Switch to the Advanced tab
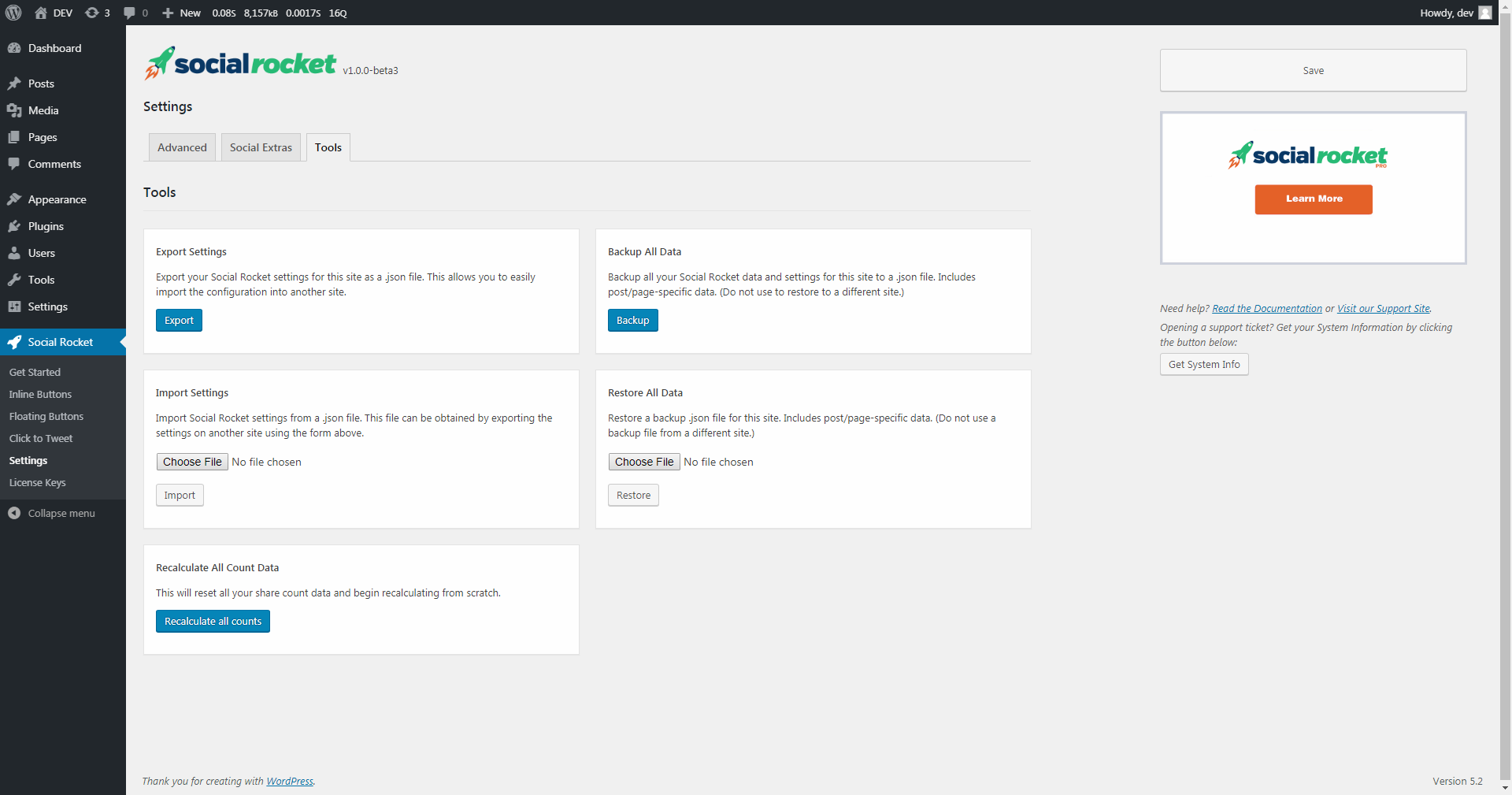 (182, 147)
